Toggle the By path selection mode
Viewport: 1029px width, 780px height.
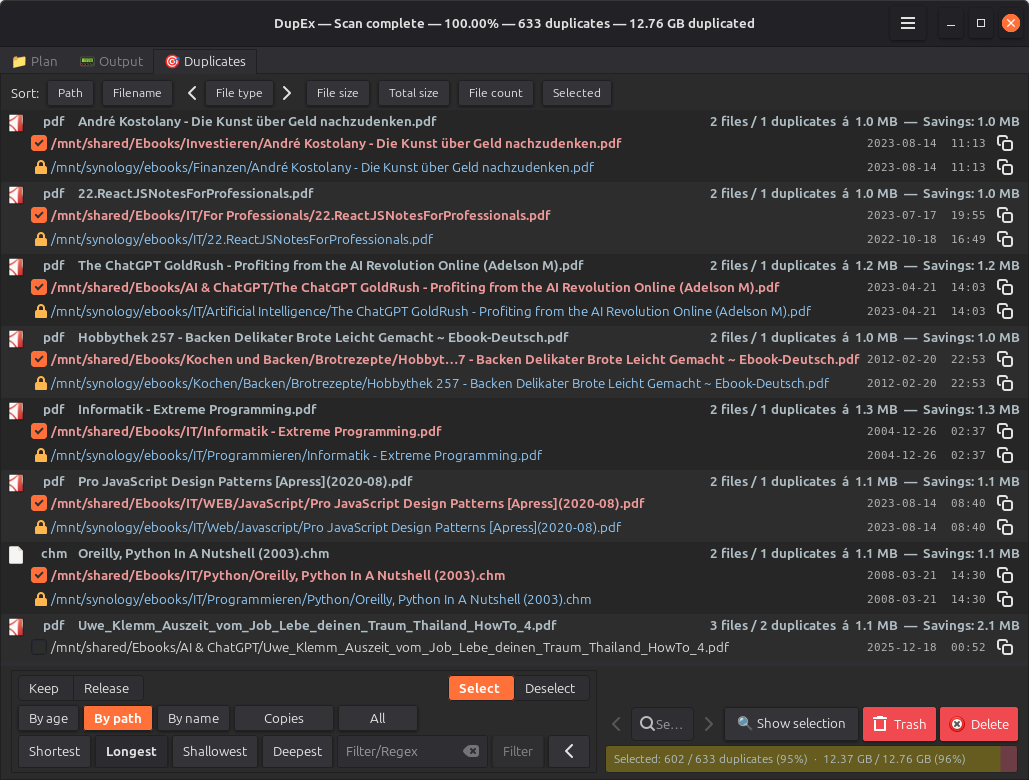(x=117, y=718)
